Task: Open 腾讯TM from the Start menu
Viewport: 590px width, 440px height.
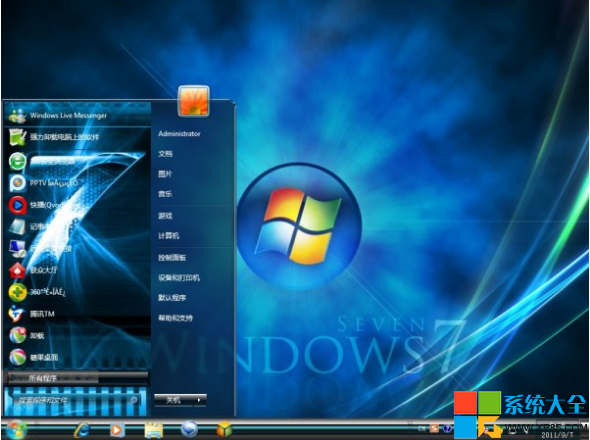Action: pos(77,314)
